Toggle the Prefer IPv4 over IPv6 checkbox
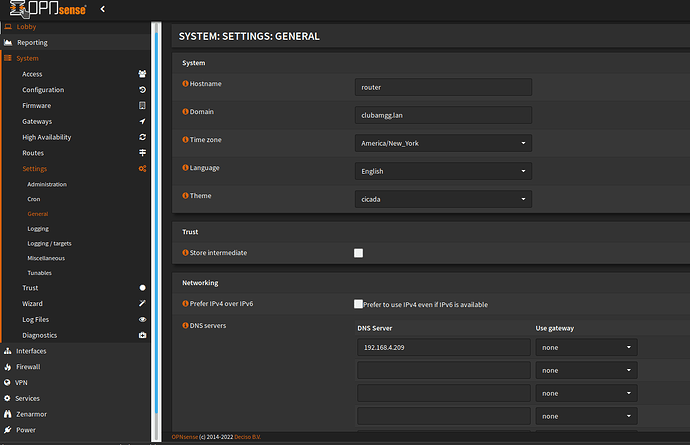690x445 pixels. (x=358, y=304)
